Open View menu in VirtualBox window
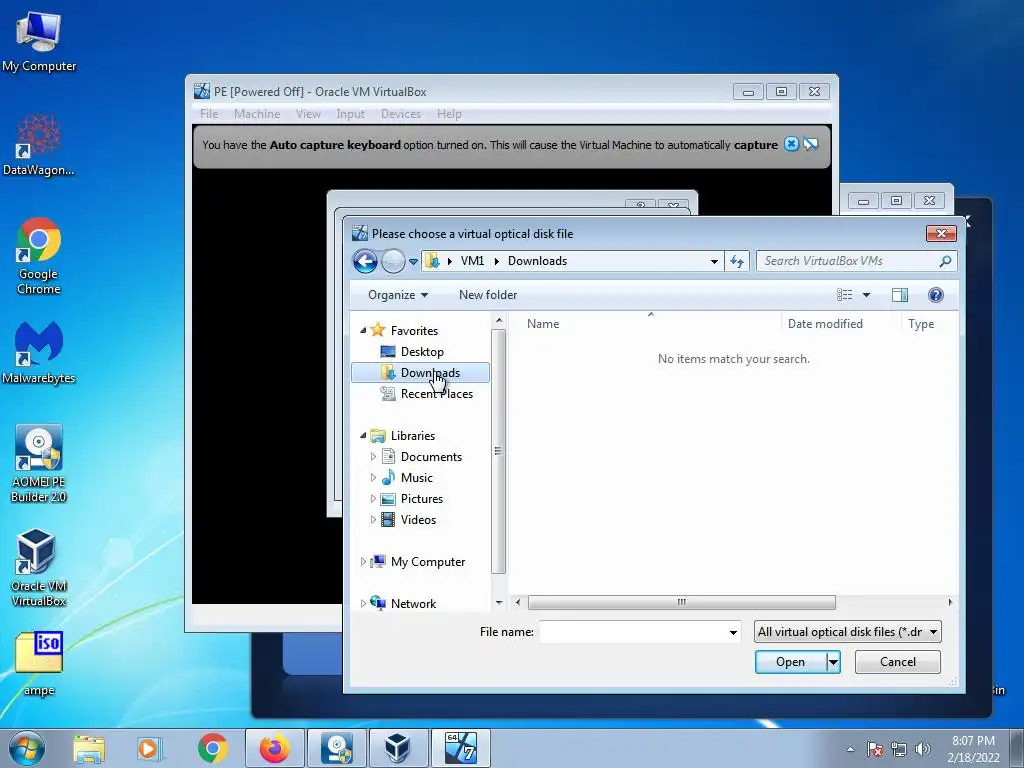This screenshot has width=1024, height=768. pyautogui.click(x=308, y=114)
